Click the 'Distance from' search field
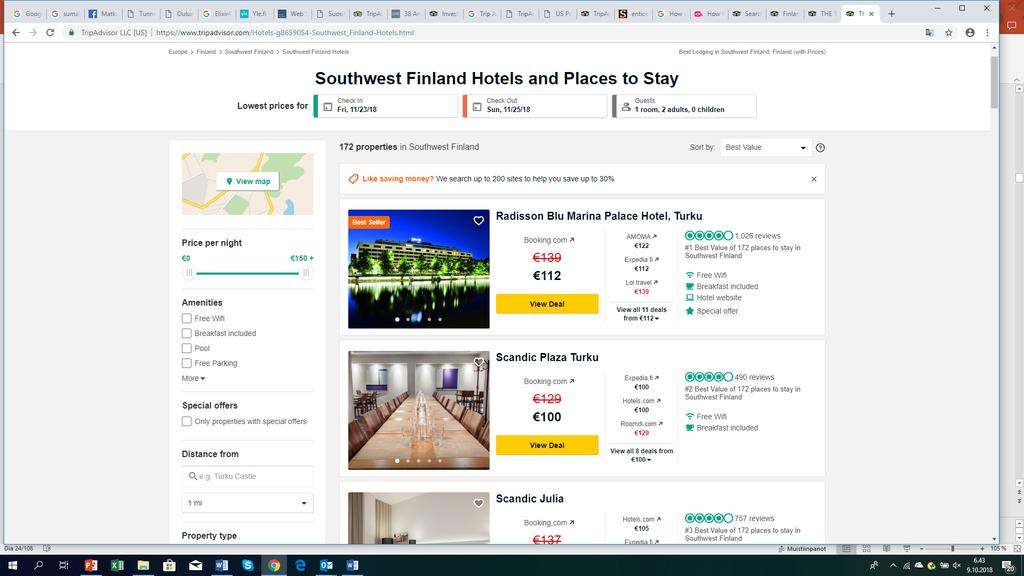The image size is (1024, 576). pyautogui.click(x=248, y=477)
